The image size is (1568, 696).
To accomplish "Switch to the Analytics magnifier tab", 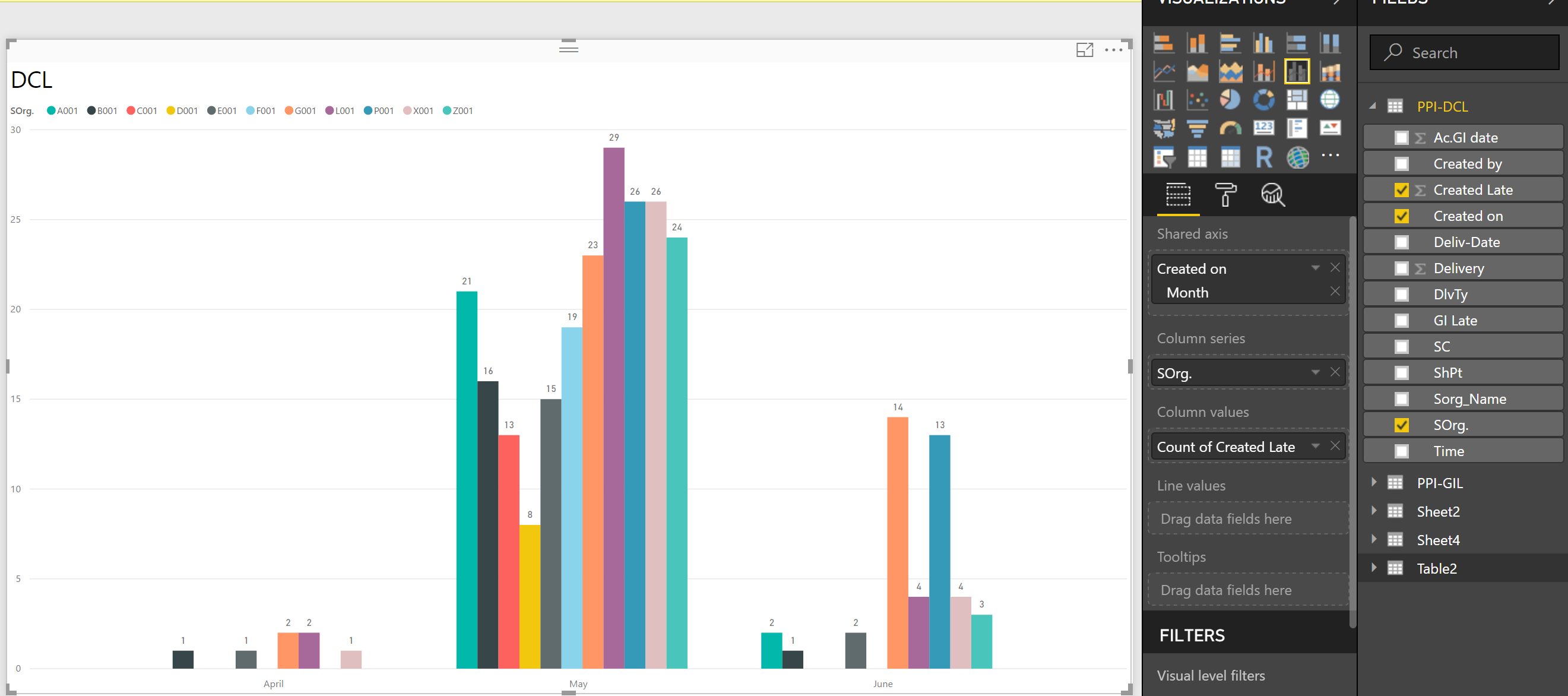I will (x=1272, y=195).
